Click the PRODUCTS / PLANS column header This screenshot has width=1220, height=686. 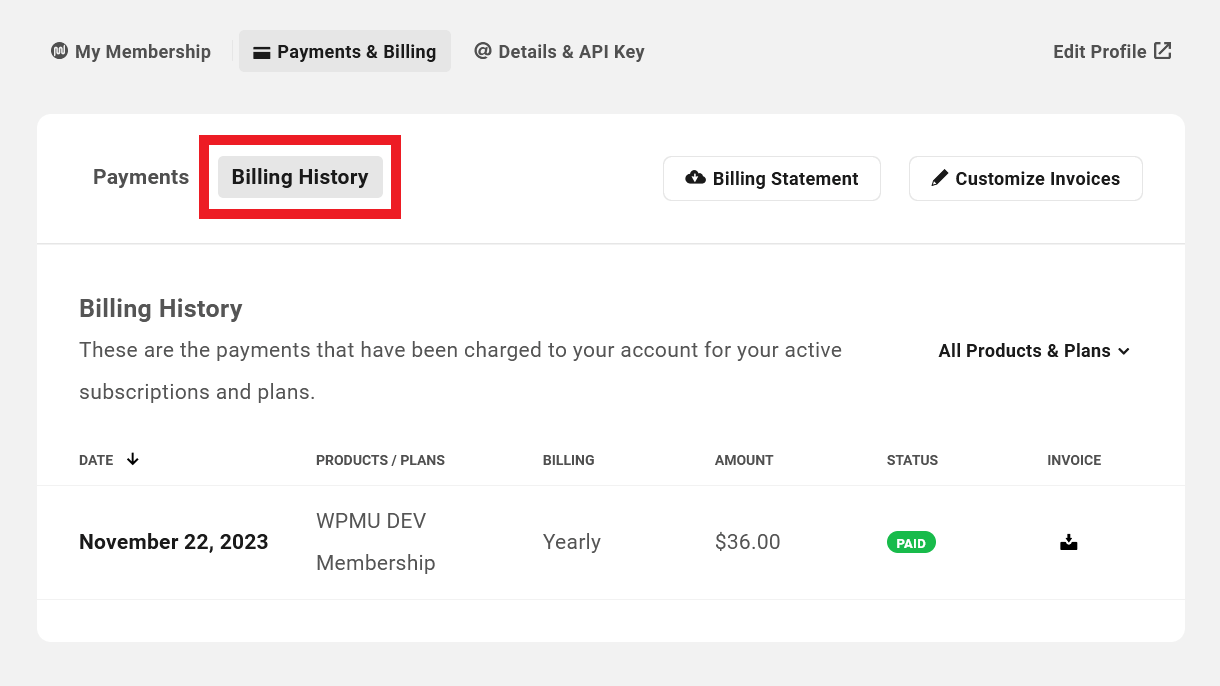point(380,460)
